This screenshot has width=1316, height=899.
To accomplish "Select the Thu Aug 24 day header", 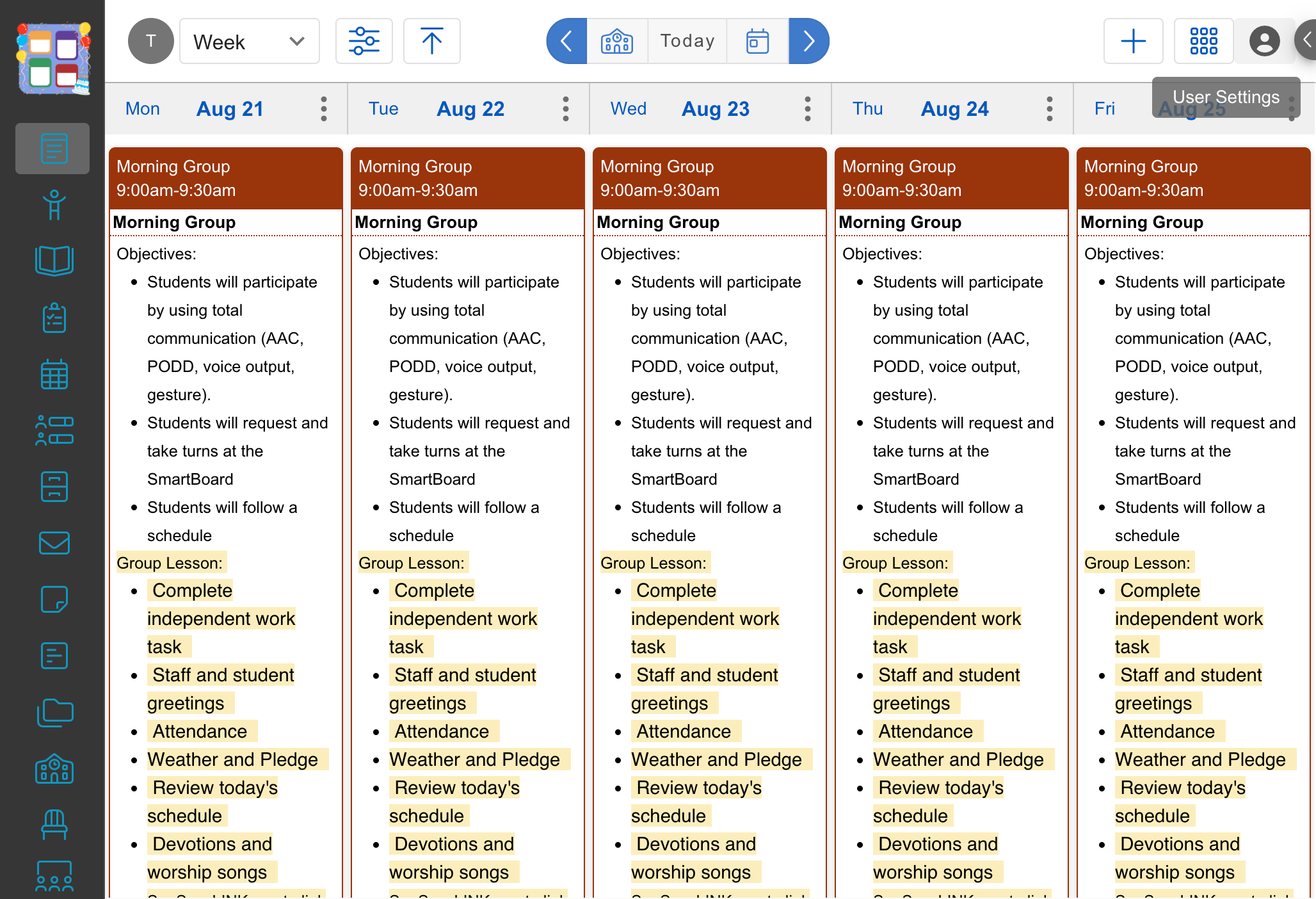I will point(952,109).
